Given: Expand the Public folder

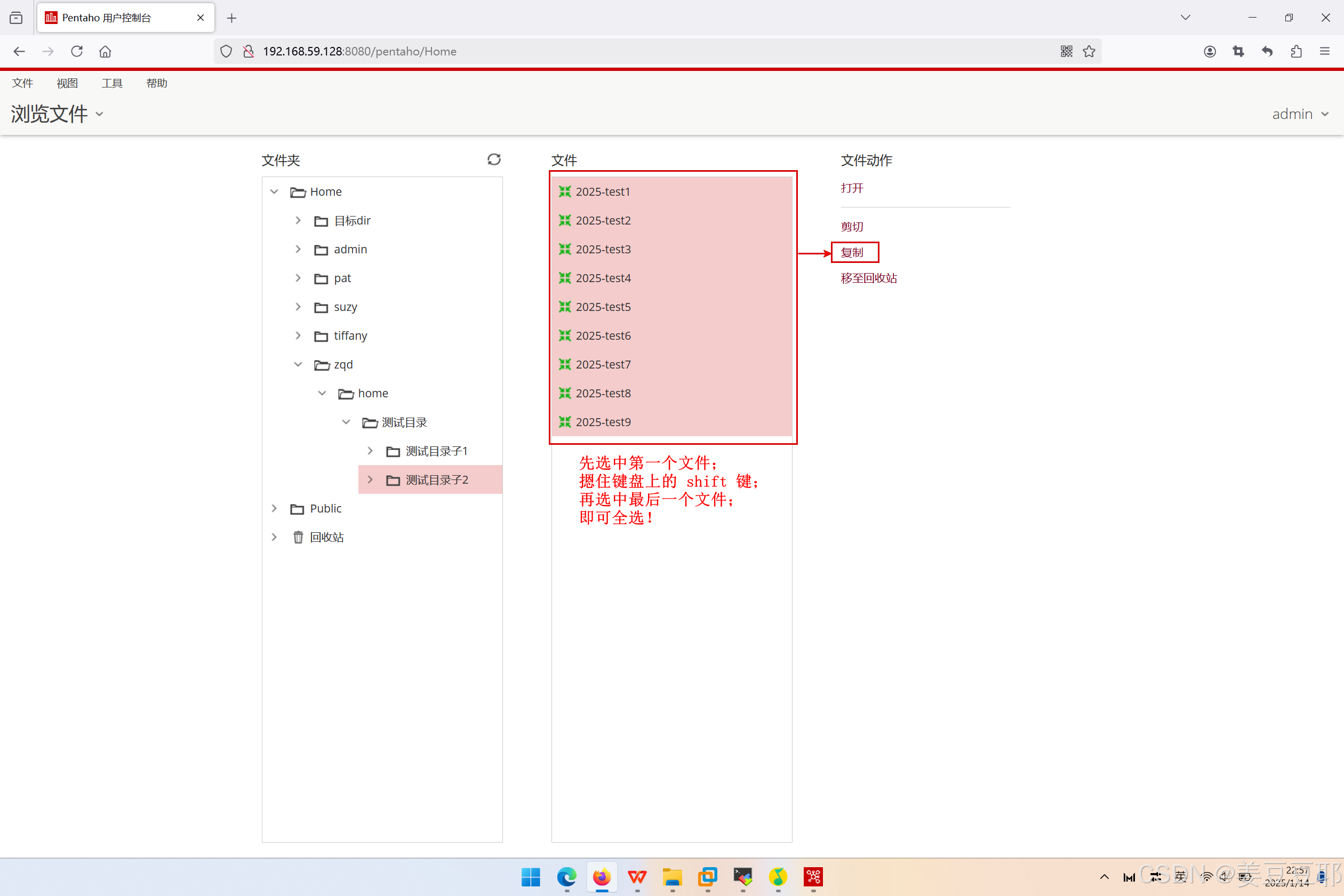Looking at the screenshot, I should 274,509.
